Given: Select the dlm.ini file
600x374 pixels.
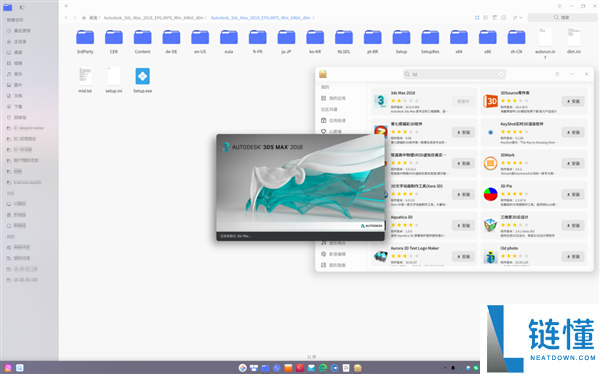Looking at the screenshot, I should 574,41.
